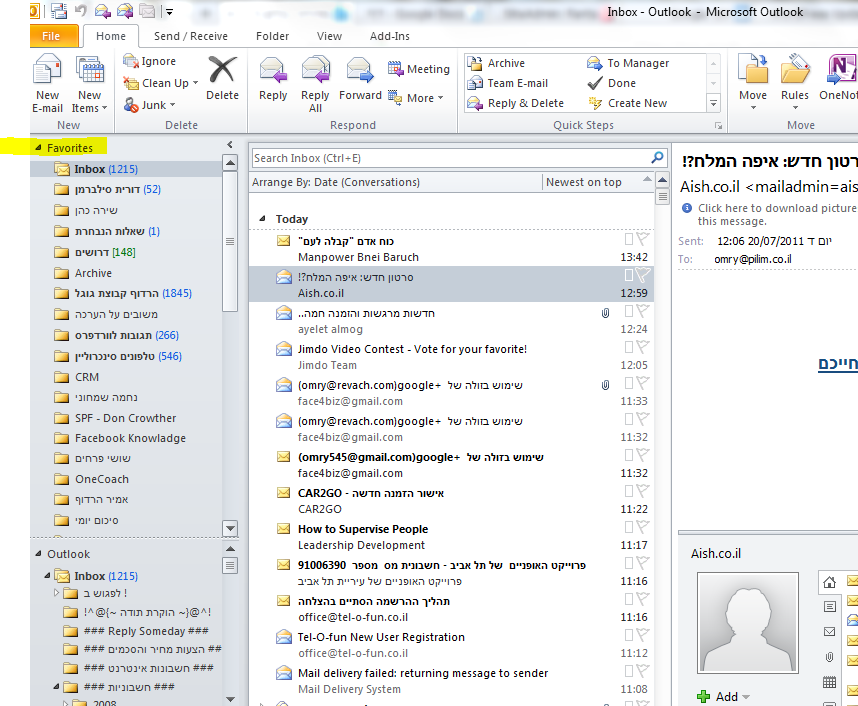Click the download pictures info bar

click(x=770, y=215)
